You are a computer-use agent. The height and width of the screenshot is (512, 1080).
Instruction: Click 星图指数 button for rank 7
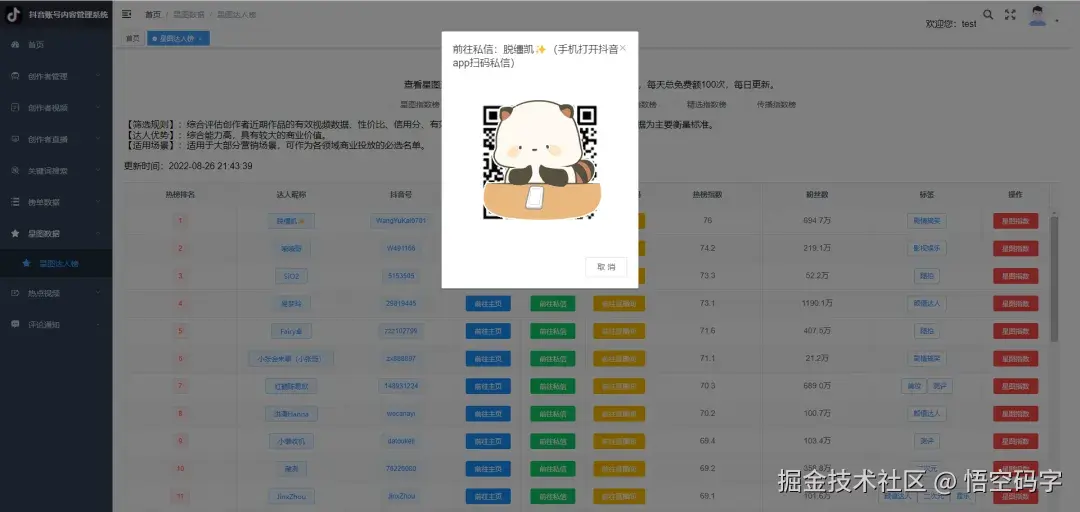(1015, 386)
